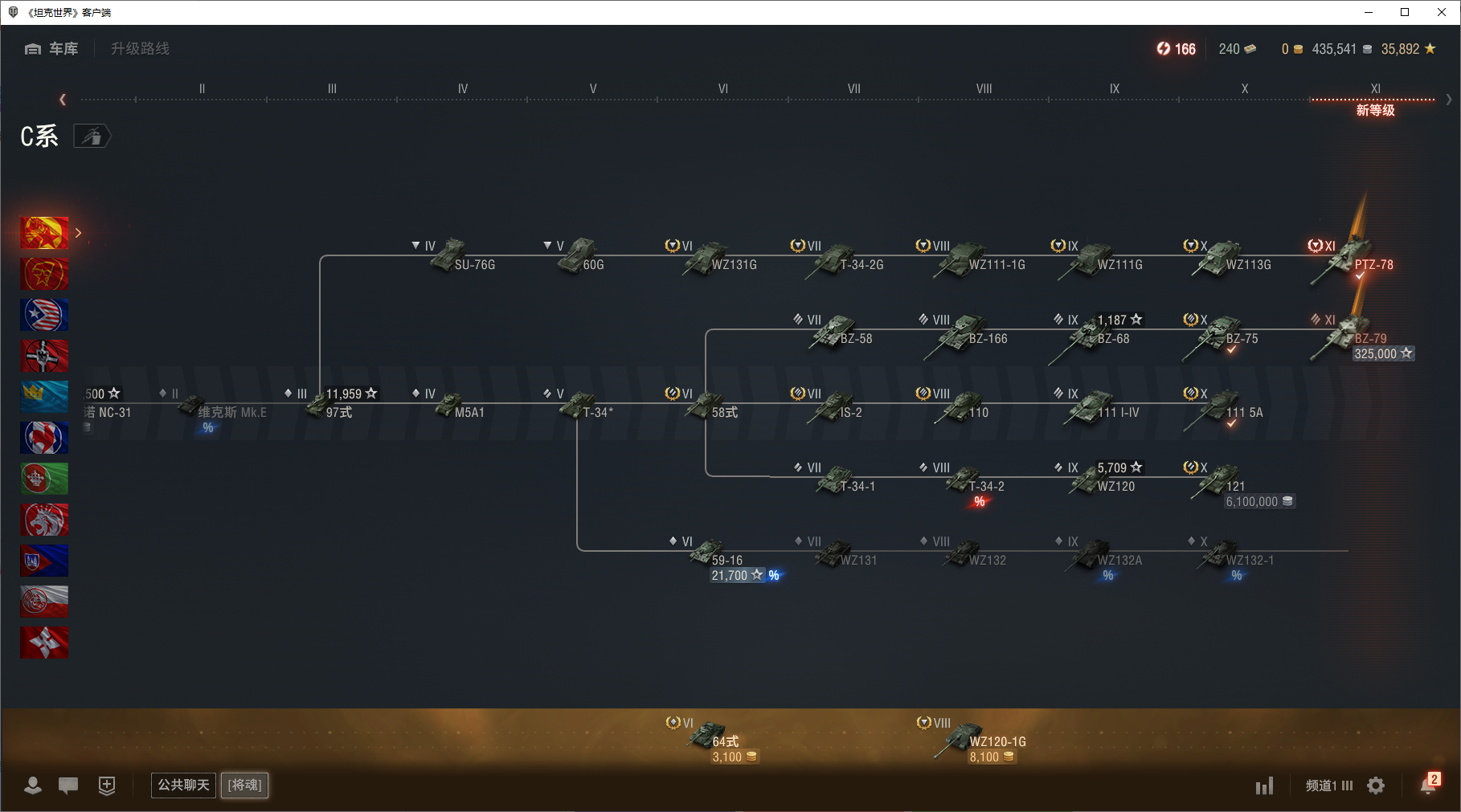Click the left arrow of tier scale
The height and width of the screenshot is (812, 1461).
(x=63, y=100)
